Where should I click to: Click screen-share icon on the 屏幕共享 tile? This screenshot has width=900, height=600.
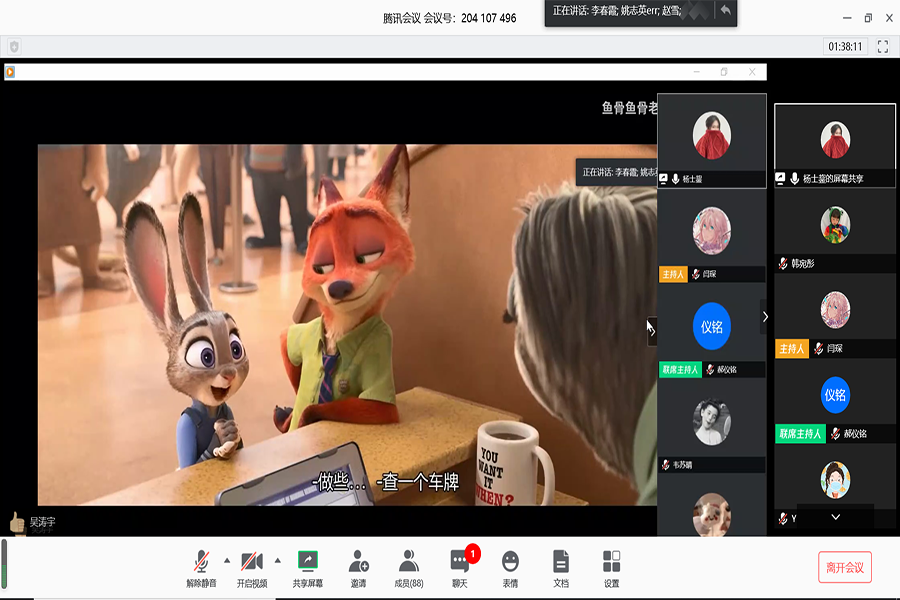[x=780, y=179]
